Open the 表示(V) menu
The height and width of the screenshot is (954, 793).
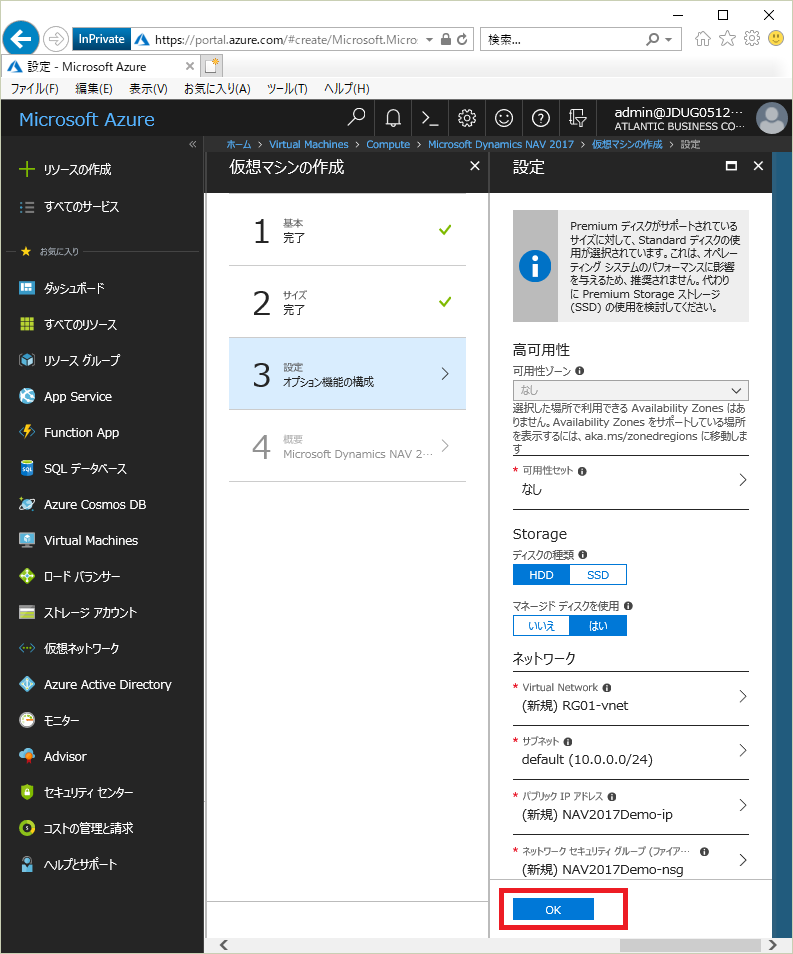(148, 89)
